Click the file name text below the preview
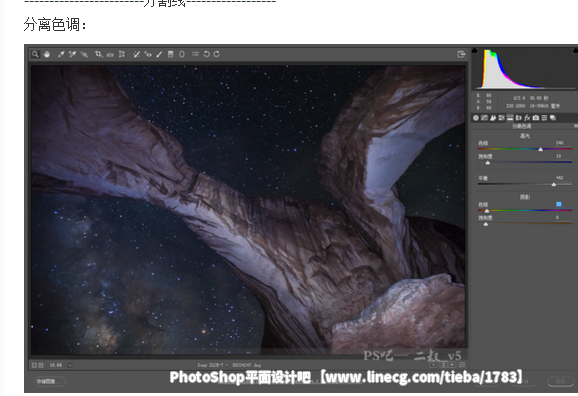 [x=229, y=365]
